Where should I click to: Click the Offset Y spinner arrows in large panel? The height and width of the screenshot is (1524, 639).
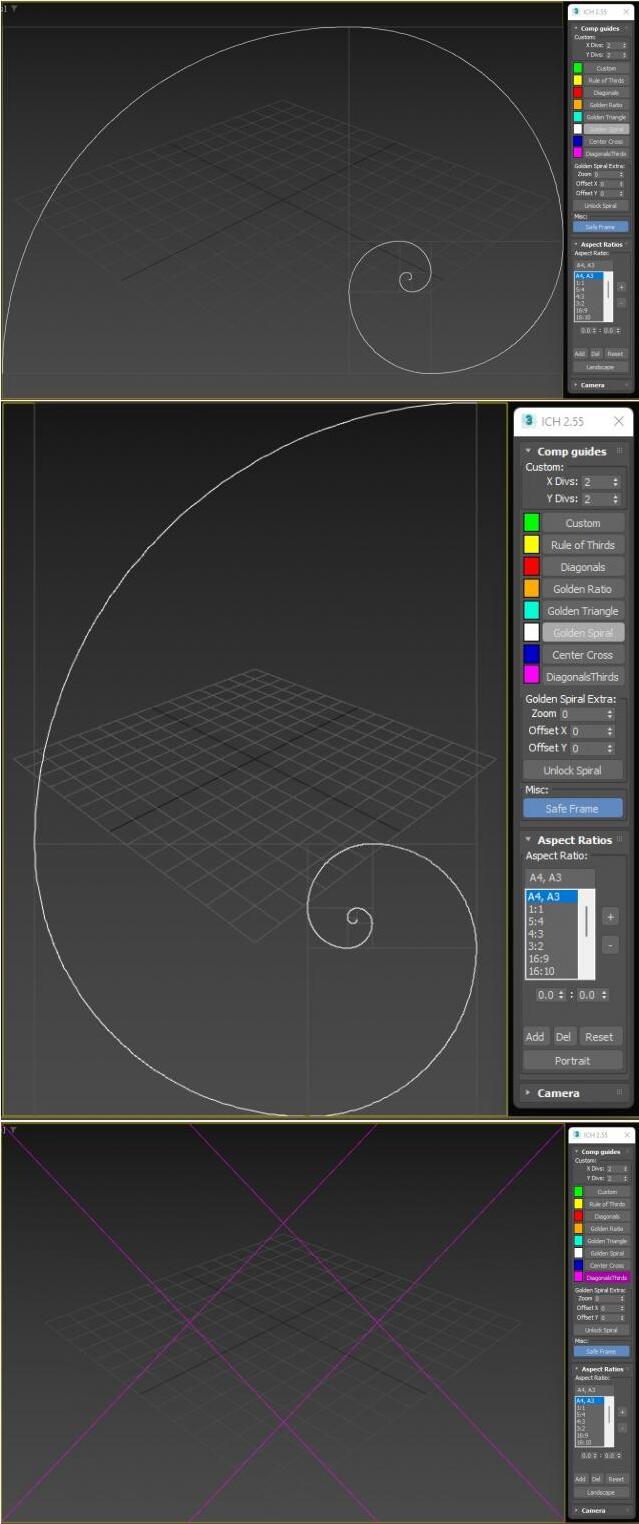(609, 748)
